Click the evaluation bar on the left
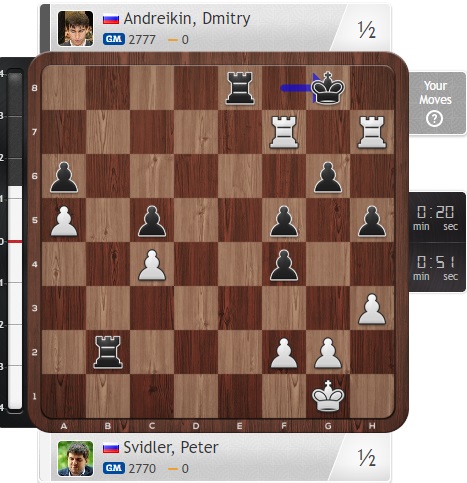Image resolution: width=467 pixels, height=483 pixels. (15, 240)
